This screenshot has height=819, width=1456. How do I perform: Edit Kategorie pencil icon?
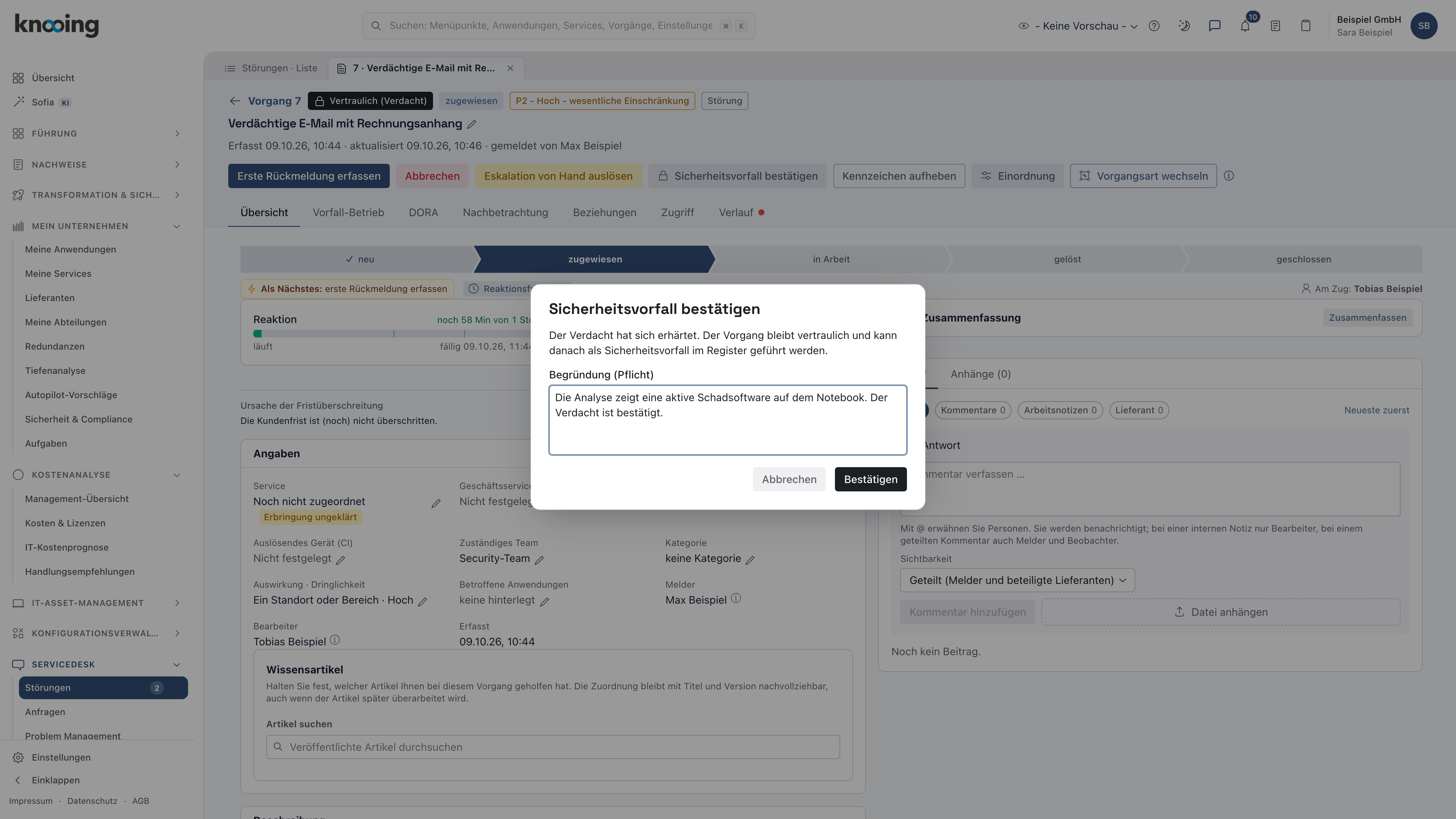[750, 560]
